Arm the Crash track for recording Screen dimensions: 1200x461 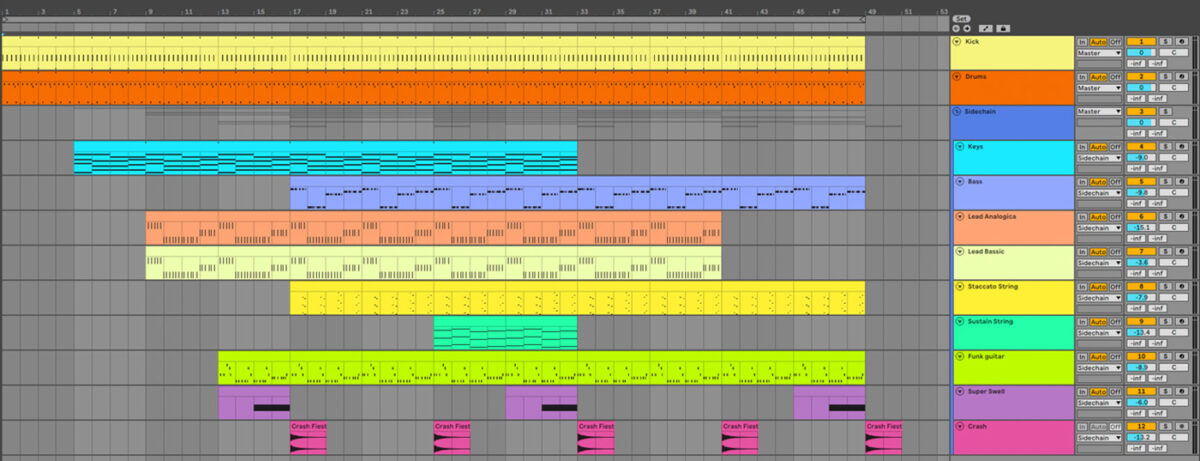coord(1182,427)
